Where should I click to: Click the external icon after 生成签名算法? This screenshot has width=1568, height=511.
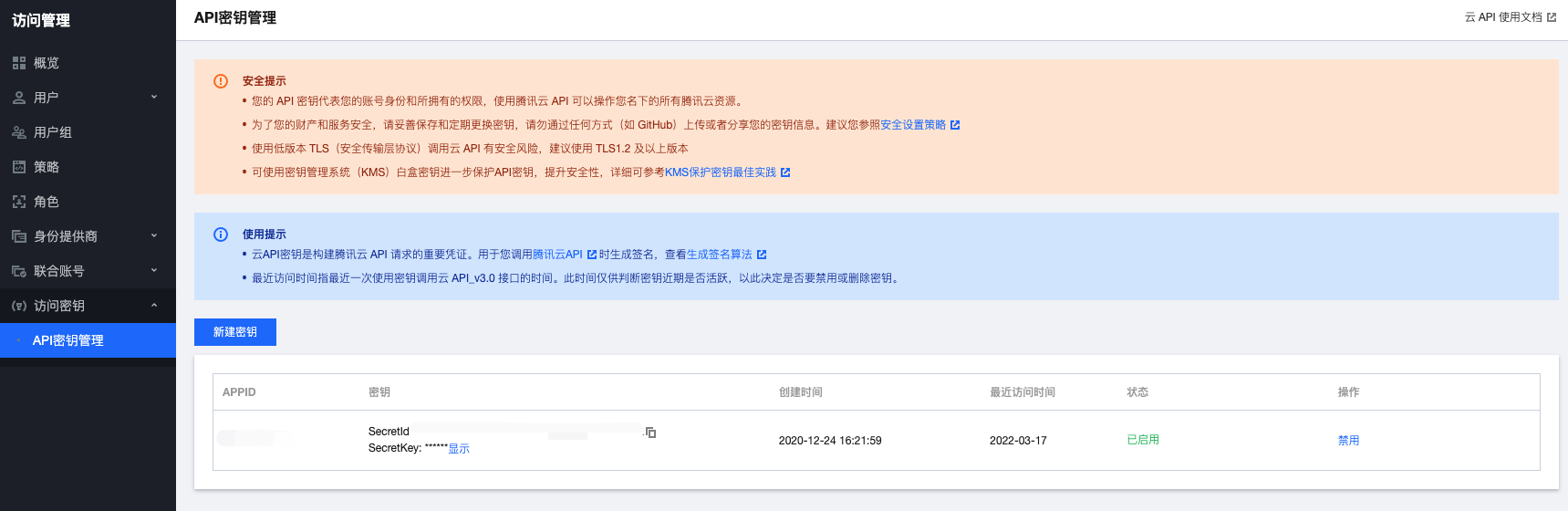pos(762,255)
